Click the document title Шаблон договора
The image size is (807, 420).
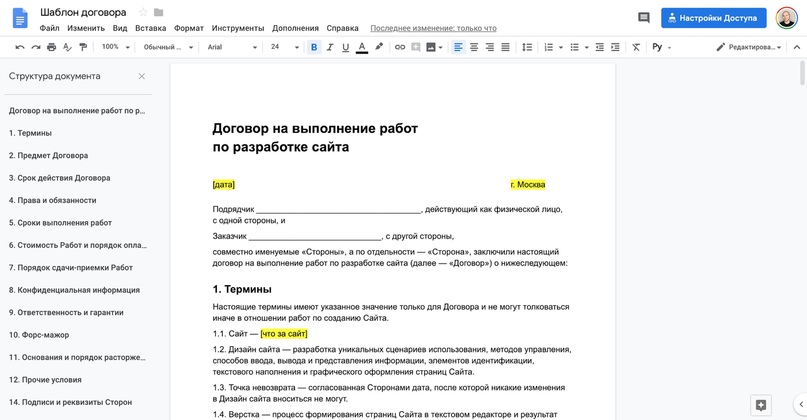pyautogui.click(x=83, y=12)
